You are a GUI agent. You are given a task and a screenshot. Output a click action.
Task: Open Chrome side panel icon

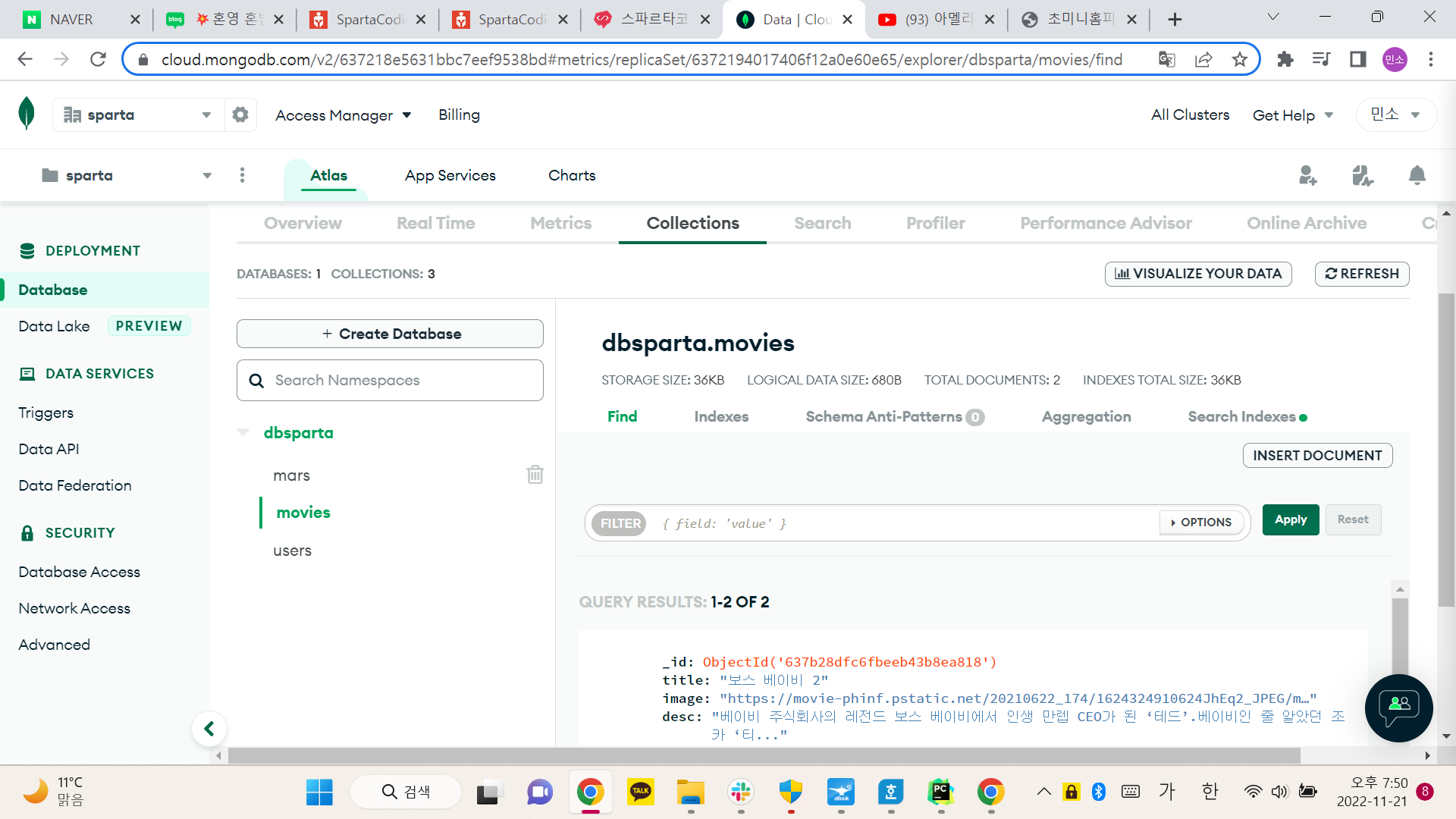tap(1358, 59)
